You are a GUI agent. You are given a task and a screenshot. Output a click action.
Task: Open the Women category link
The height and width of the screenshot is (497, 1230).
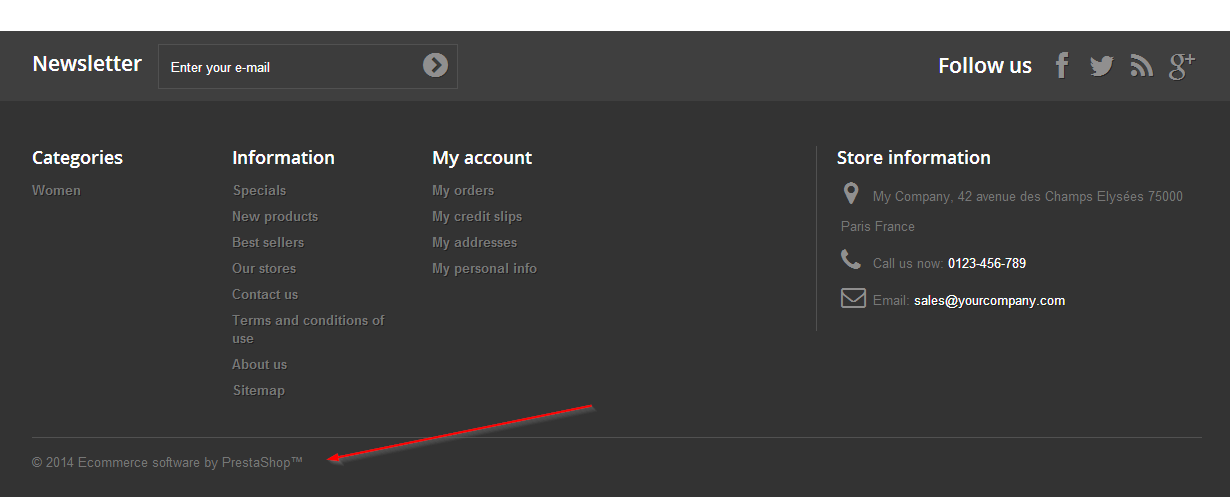point(56,190)
